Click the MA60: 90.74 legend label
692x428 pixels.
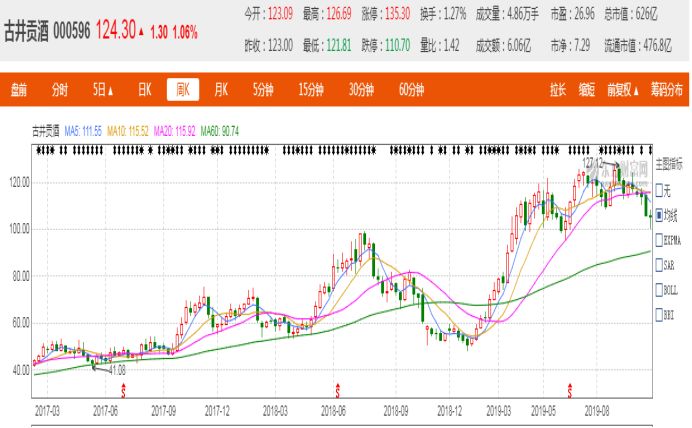[x=220, y=131]
